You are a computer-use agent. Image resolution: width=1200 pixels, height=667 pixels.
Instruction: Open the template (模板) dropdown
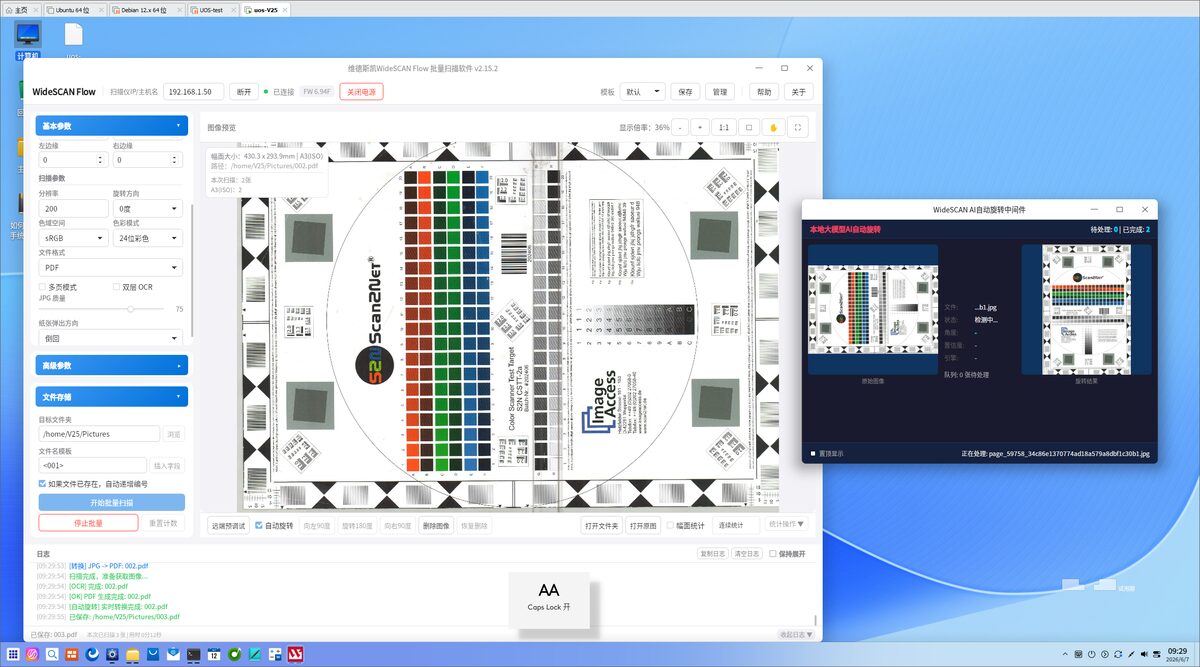pos(643,91)
